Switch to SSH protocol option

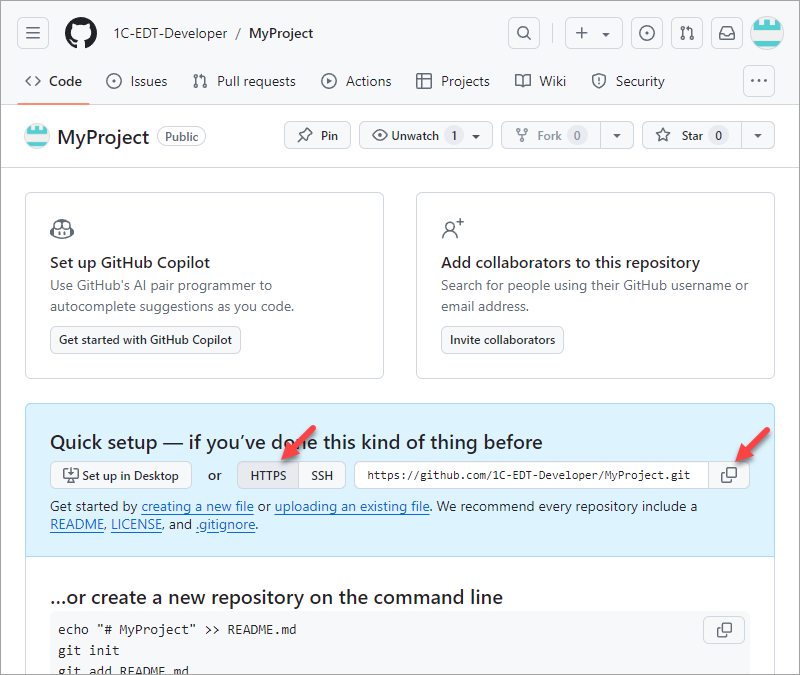321,475
